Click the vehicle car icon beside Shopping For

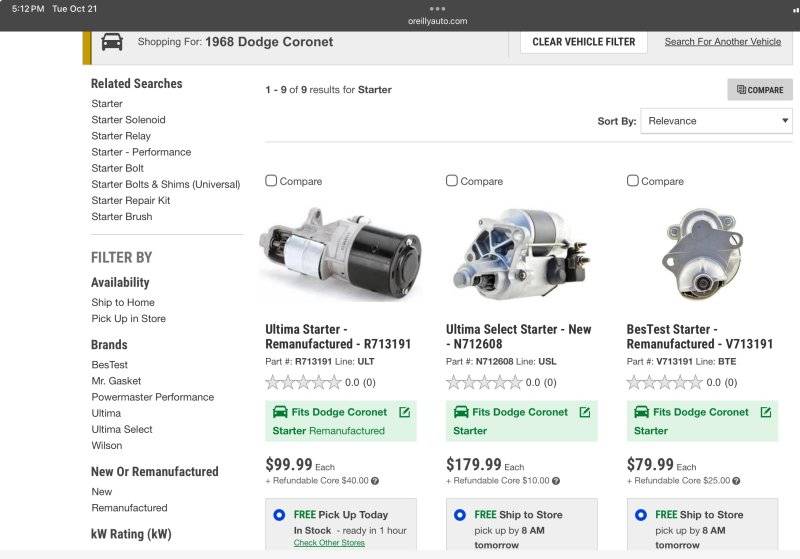(x=112, y=42)
